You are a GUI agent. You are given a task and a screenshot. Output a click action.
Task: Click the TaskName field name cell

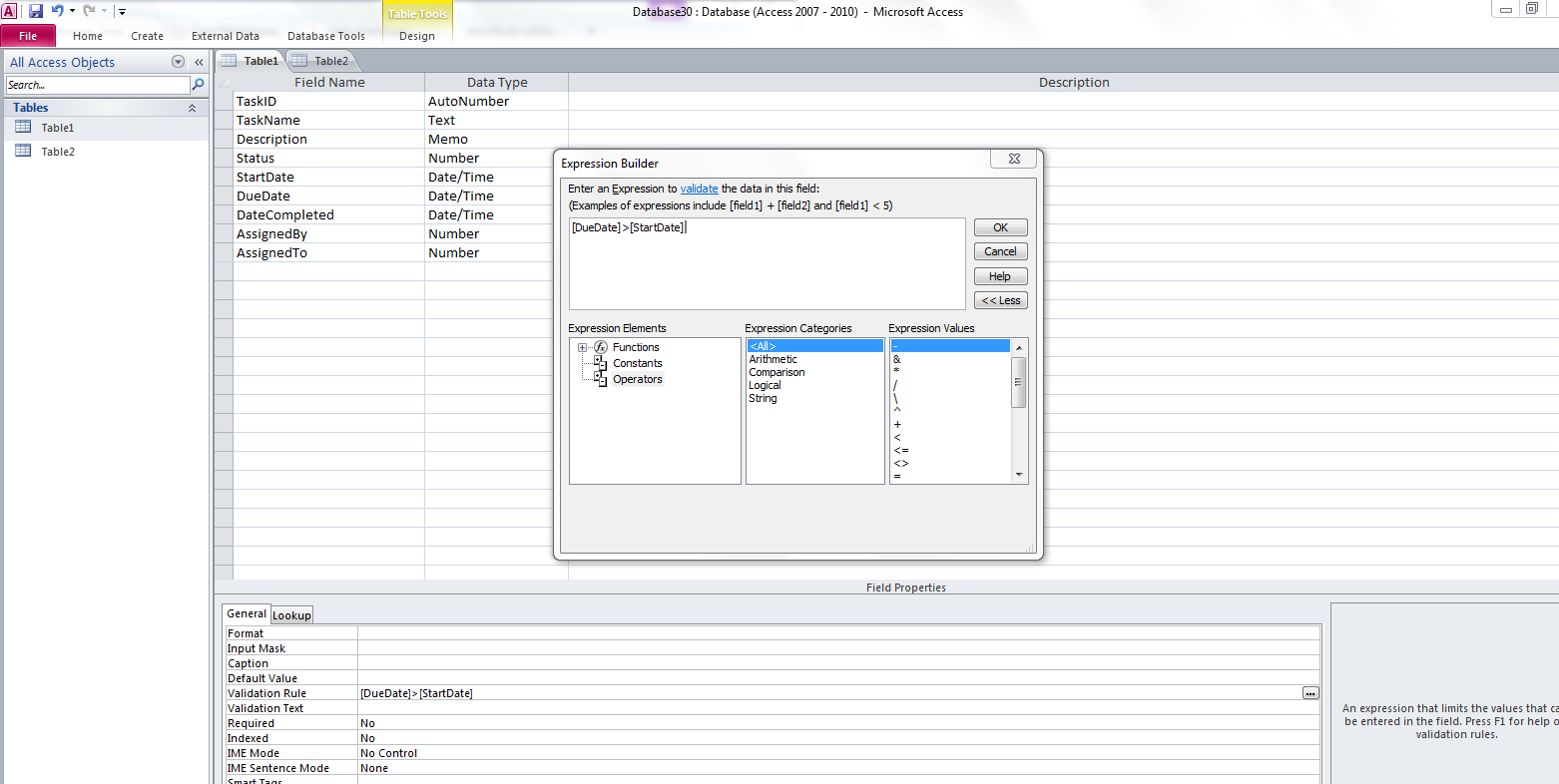click(x=328, y=120)
